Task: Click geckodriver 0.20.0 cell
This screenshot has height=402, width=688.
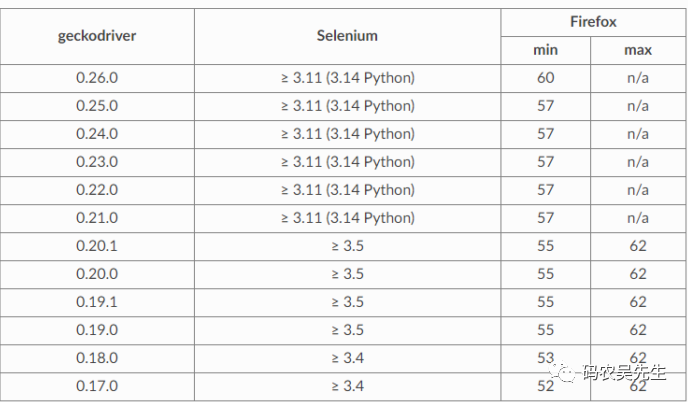Action: (97, 274)
